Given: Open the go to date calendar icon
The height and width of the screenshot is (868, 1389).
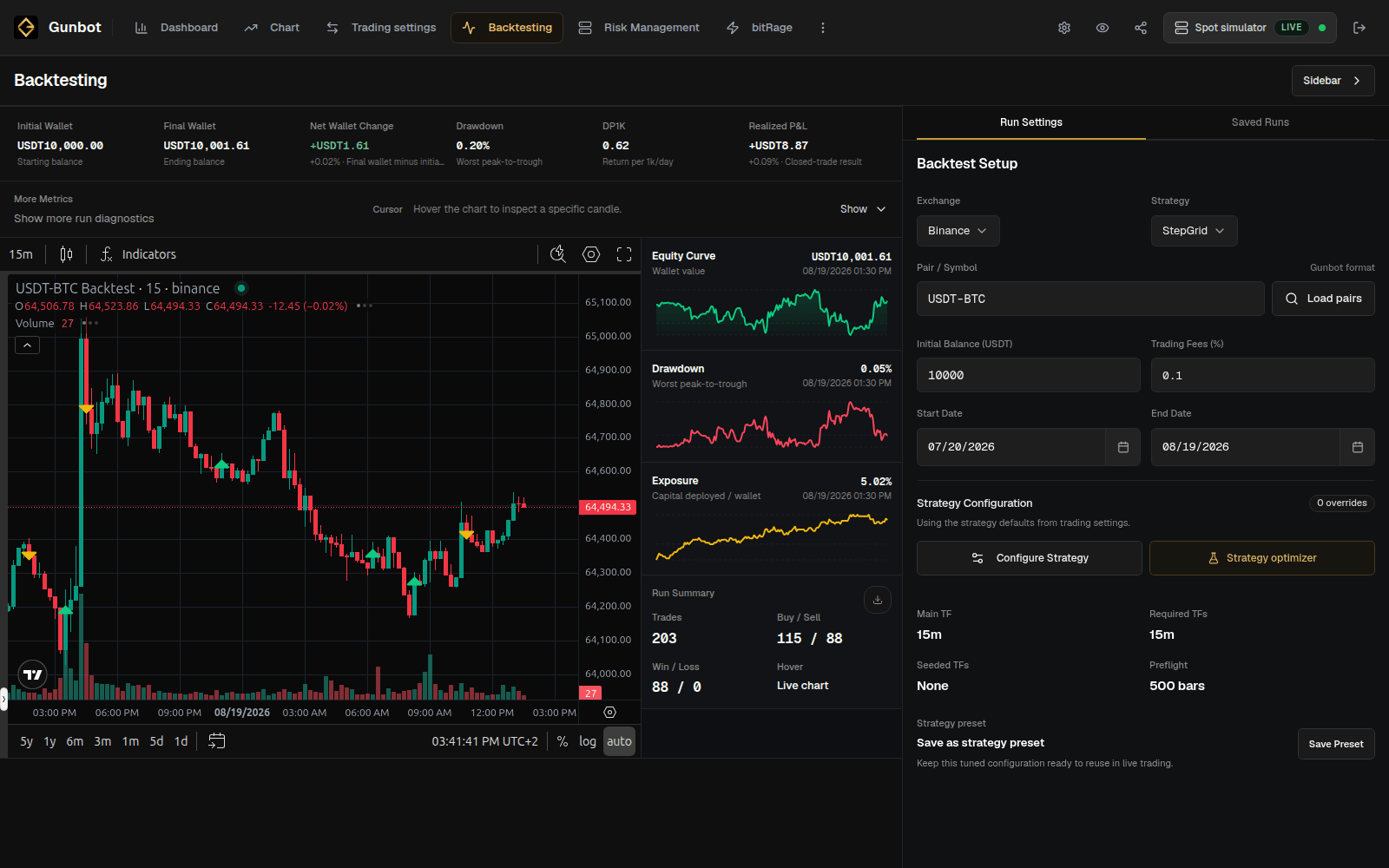Looking at the screenshot, I should 217,741.
